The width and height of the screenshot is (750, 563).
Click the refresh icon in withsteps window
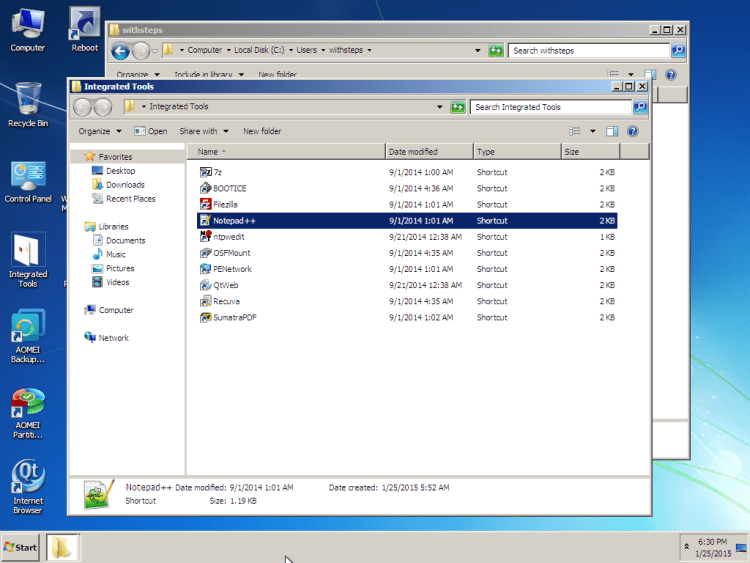click(x=496, y=50)
